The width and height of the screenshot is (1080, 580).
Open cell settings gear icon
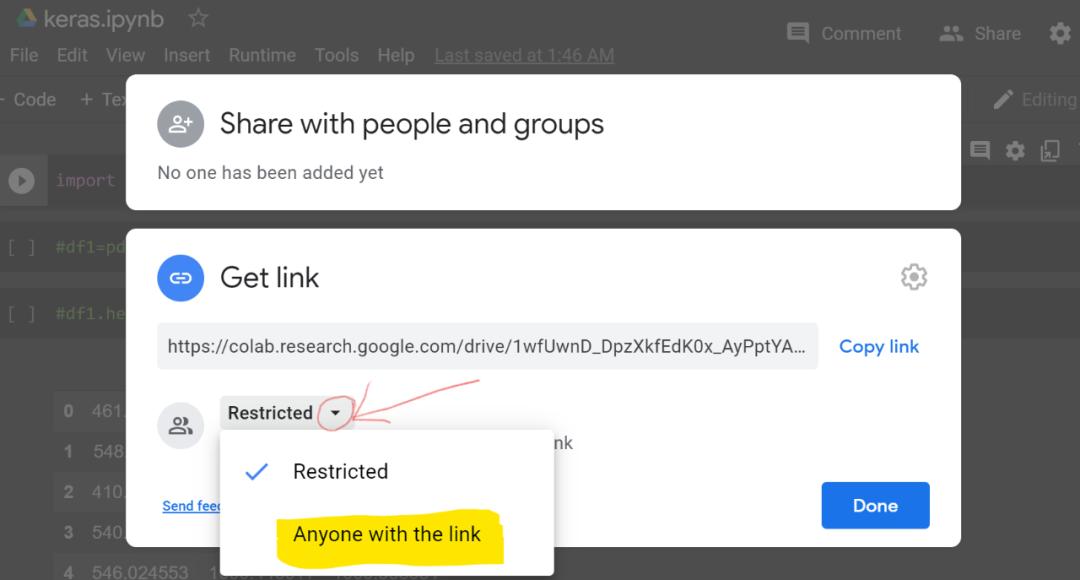coord(1015,150)
